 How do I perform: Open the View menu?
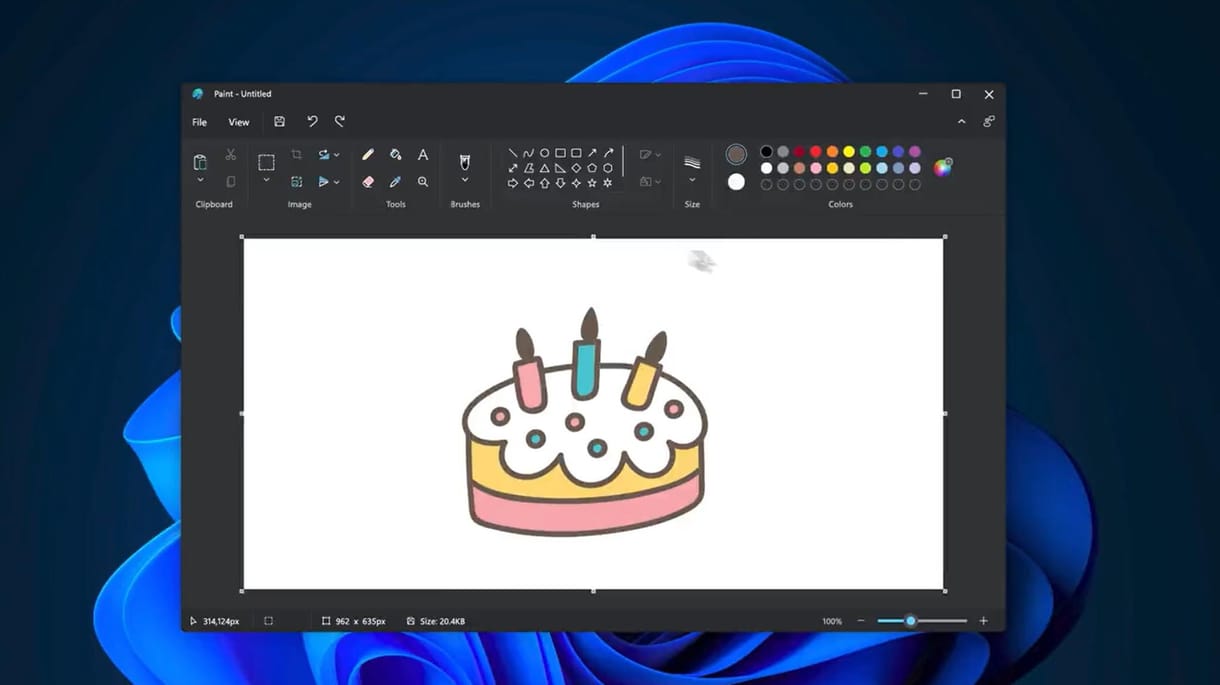click(x=239, y=122)
